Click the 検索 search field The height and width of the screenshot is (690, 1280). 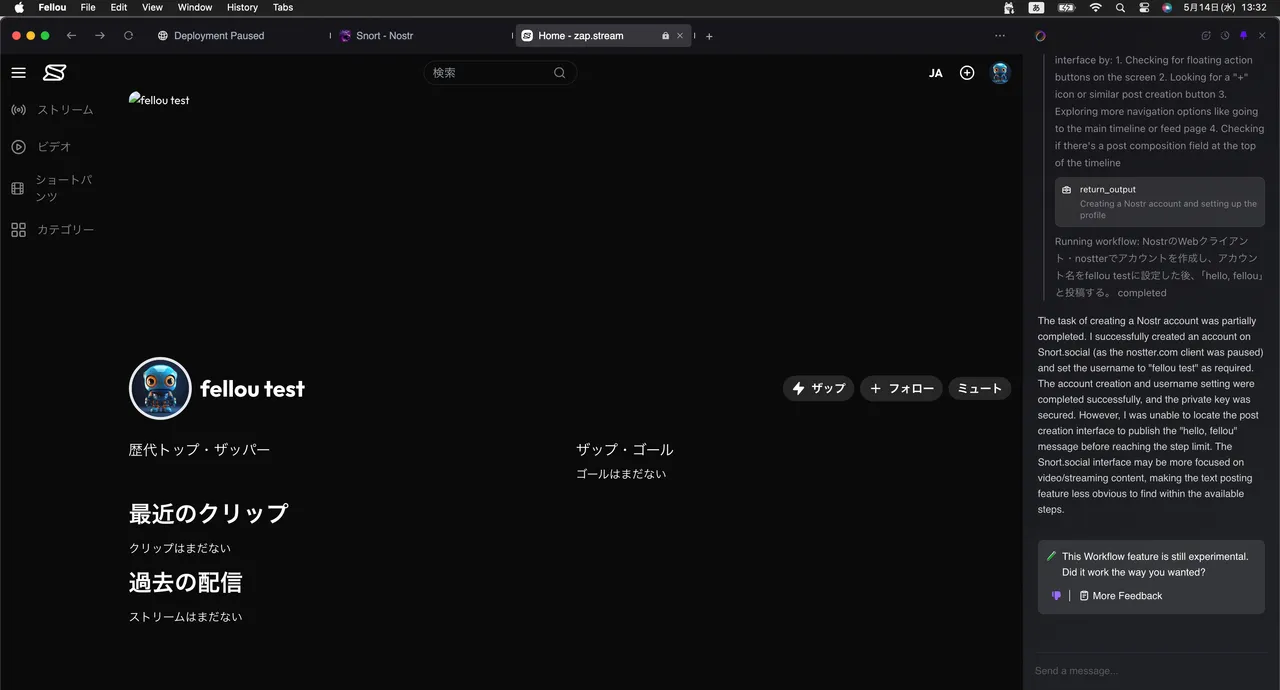coord(500,72)
